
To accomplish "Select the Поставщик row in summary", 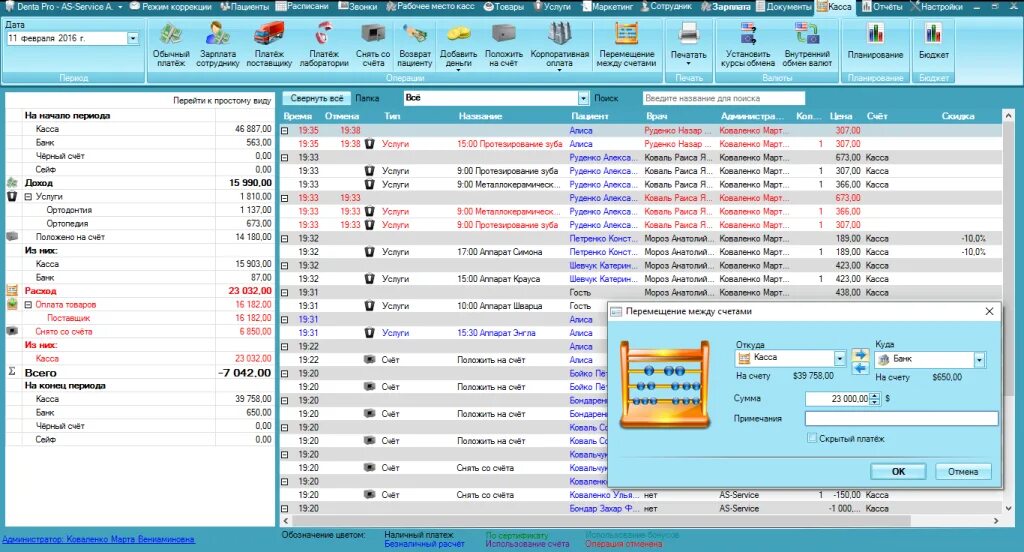I will pyautogui.click(x=138, y=318).
